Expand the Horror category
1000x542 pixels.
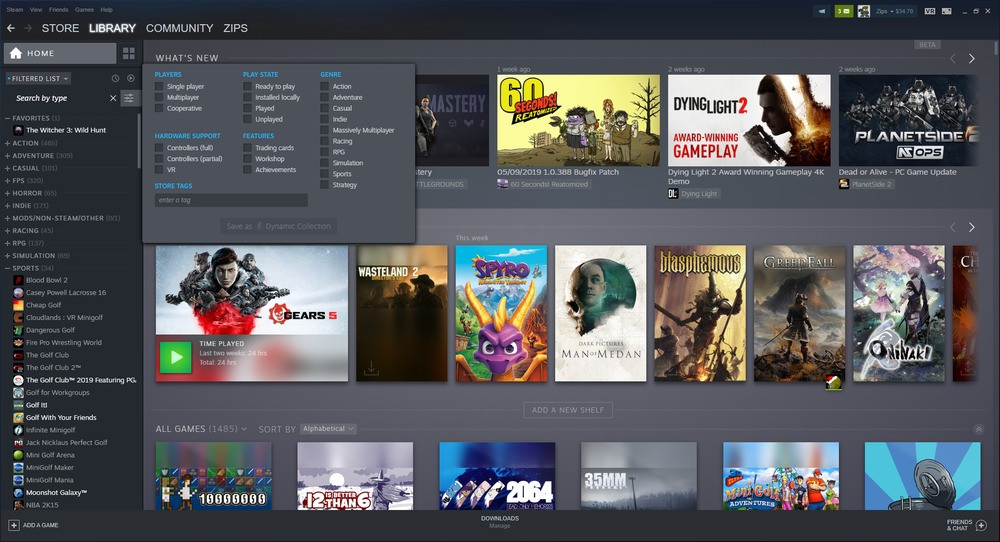pos(8,193)
